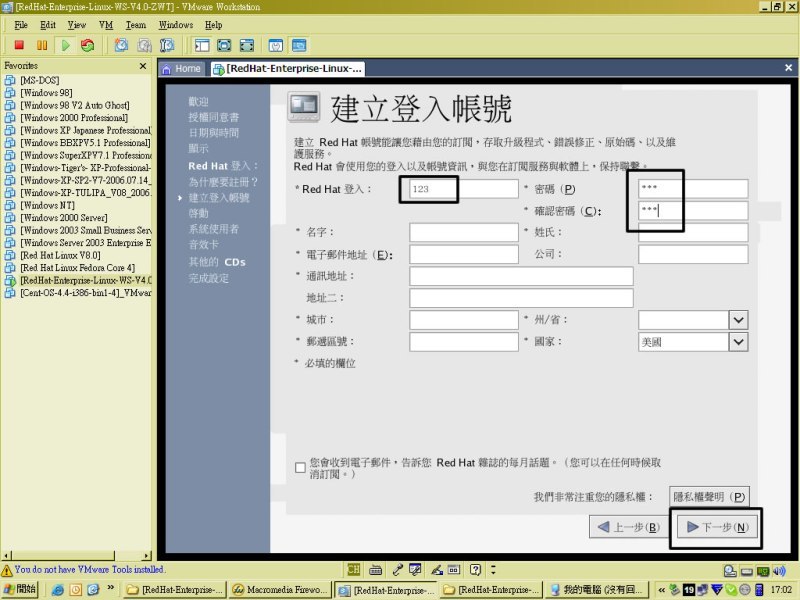The width and height of the screenshot is (800, 600).
Task: Select [Windows NT] in Favorites list
Action: [40, 205]
